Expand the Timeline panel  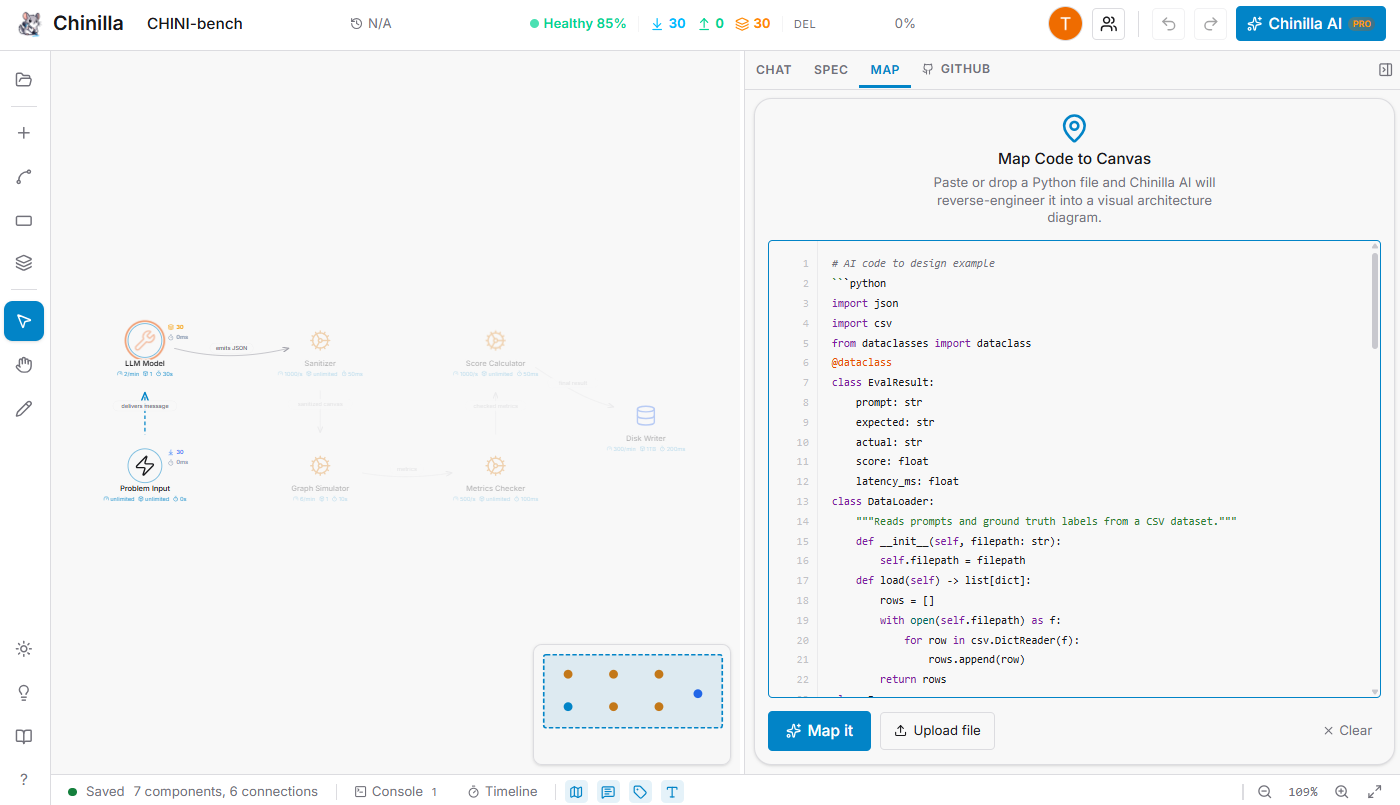[502, 792]
